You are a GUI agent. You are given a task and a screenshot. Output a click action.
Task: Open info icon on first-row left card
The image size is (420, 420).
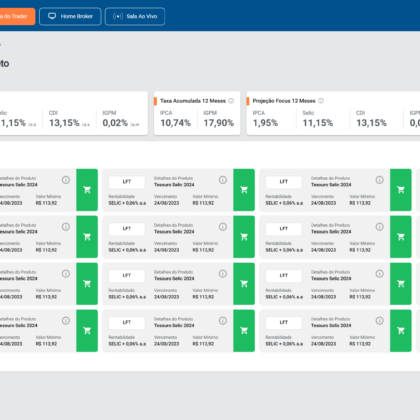[66, 180]
